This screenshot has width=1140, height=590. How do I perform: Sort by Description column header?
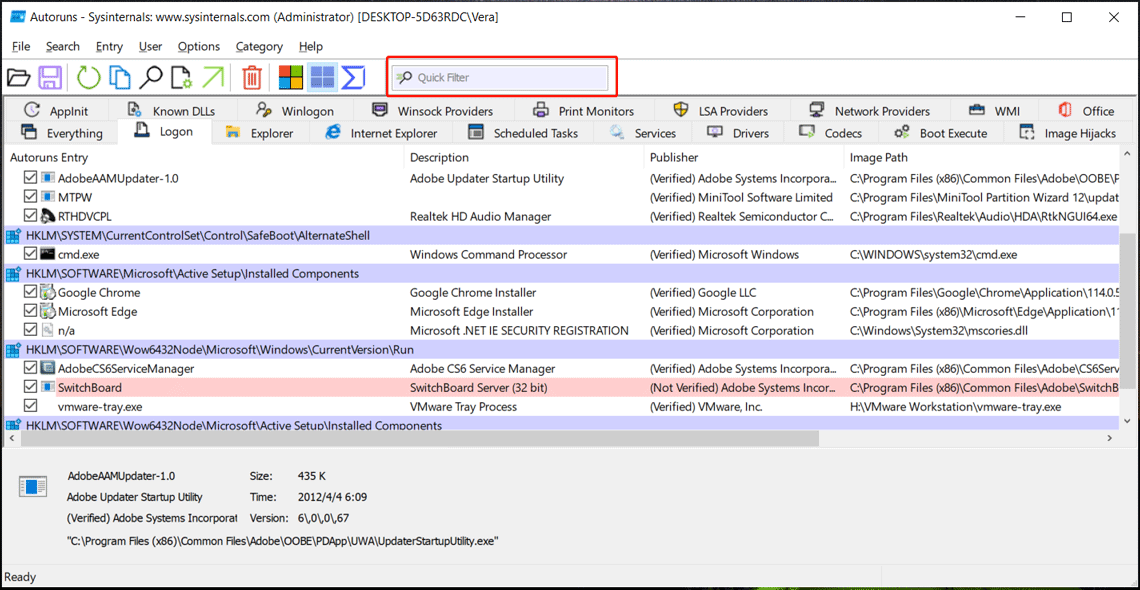pyautogui.click(x=523, y=158)
